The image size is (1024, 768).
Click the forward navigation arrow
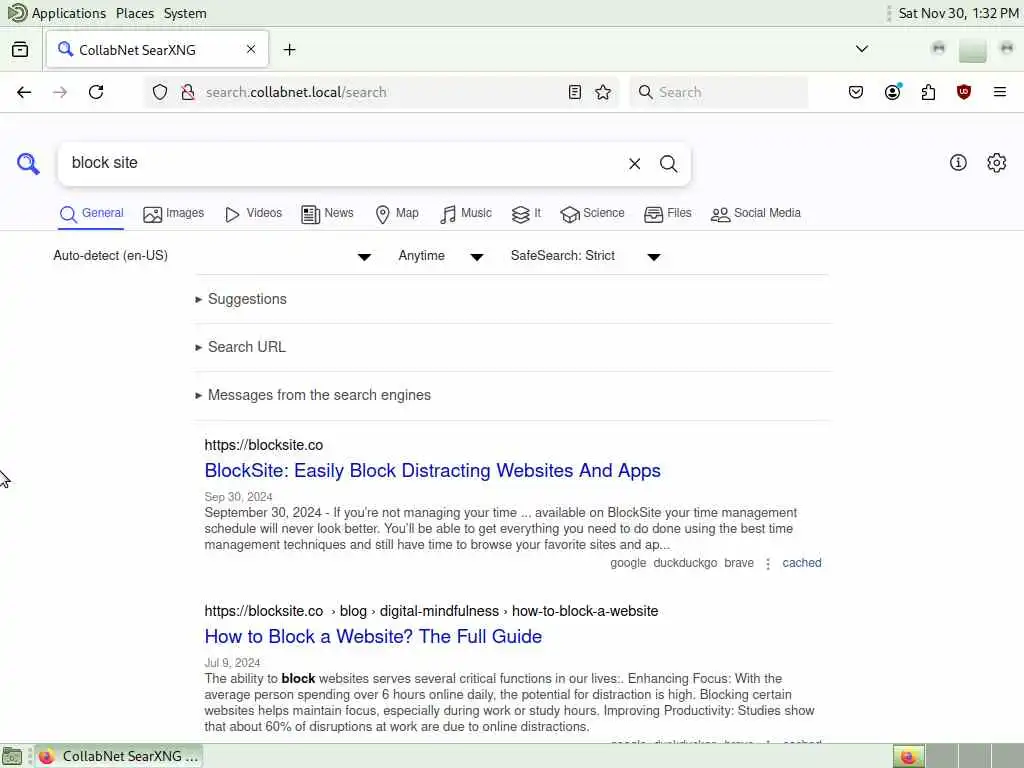point(60,92)
